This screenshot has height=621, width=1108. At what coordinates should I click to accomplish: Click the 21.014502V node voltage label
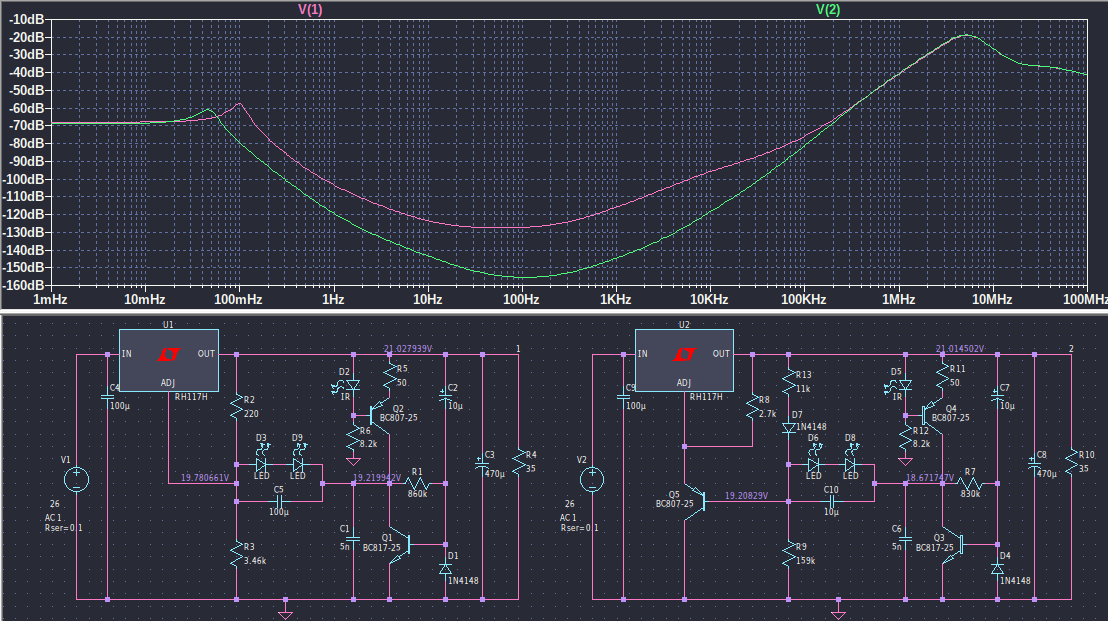960,348
